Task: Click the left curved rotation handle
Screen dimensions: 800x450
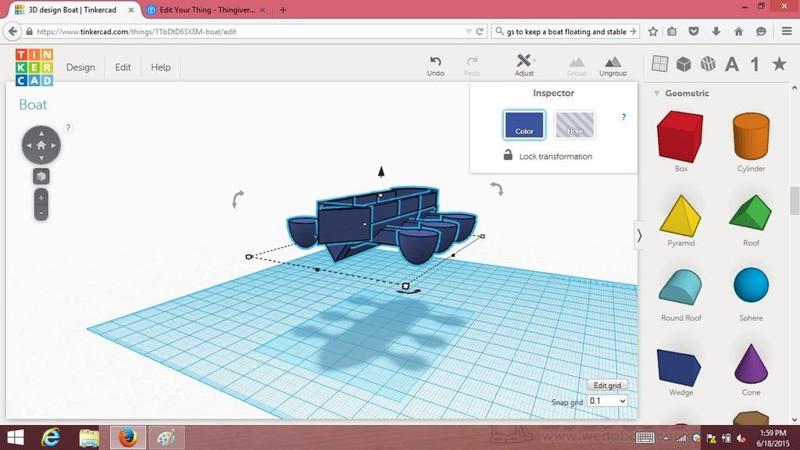Action: tap(238, 198)
